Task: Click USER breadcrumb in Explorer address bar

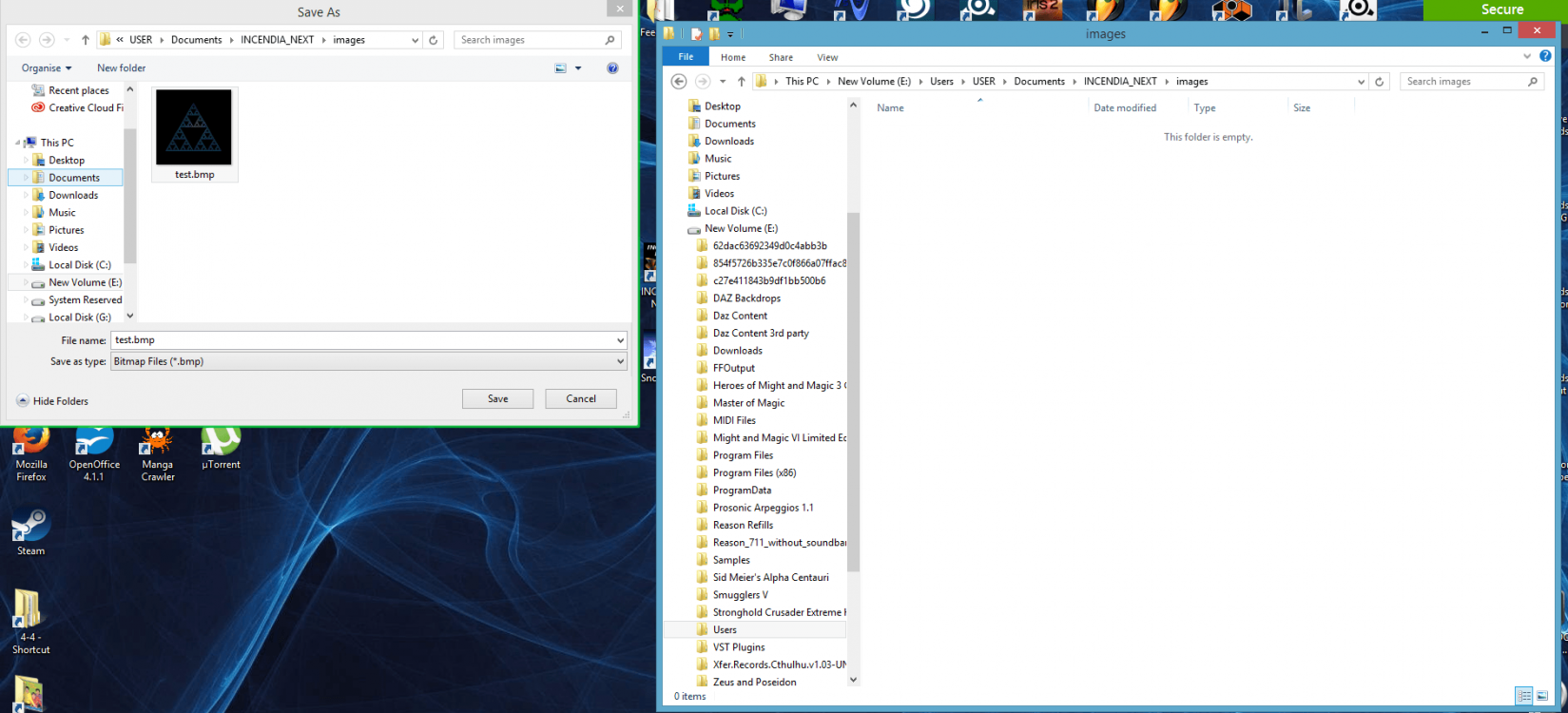Action: (983, 82)
